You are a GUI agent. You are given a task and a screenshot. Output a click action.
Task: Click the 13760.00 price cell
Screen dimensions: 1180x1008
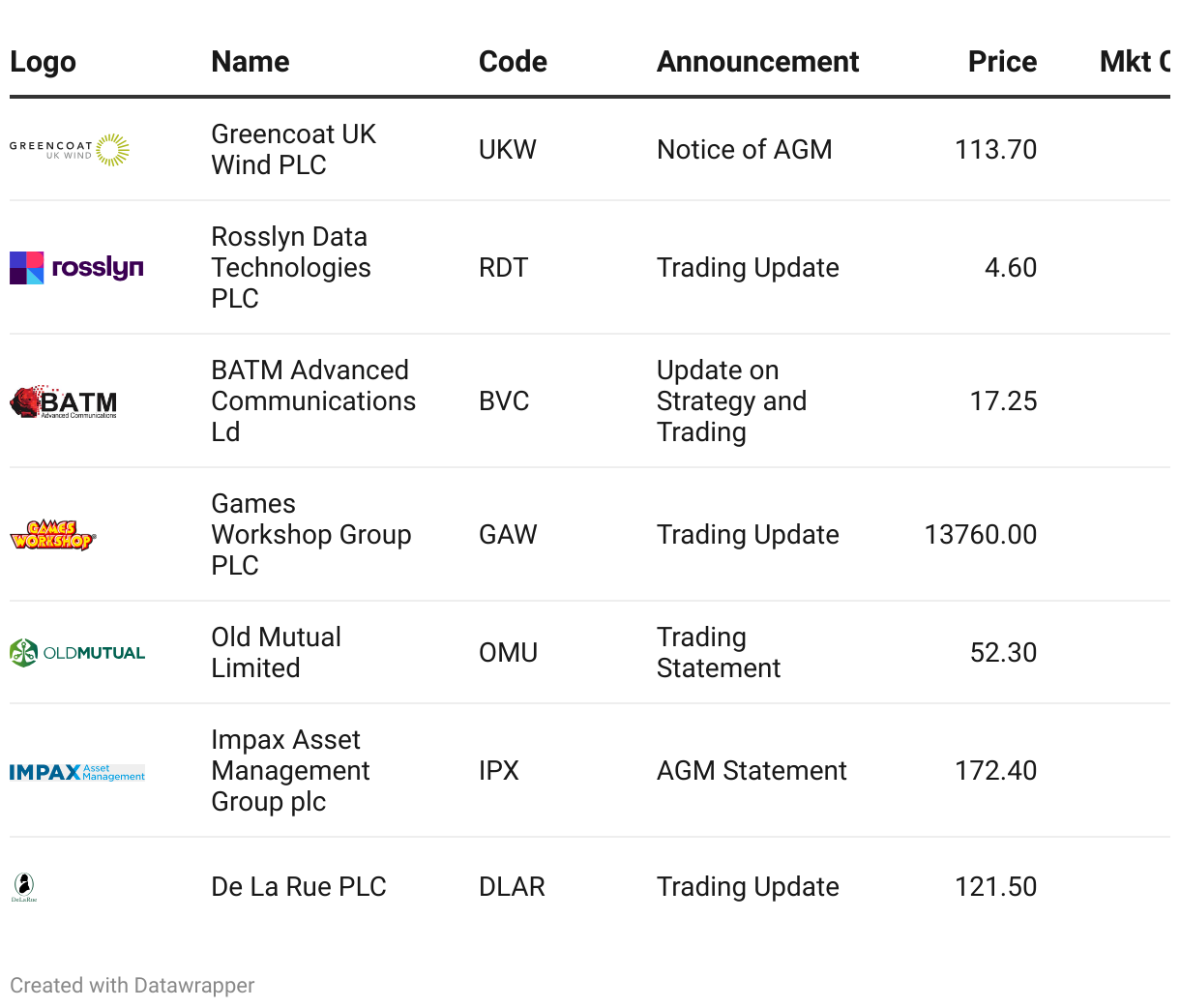(980, 535)
